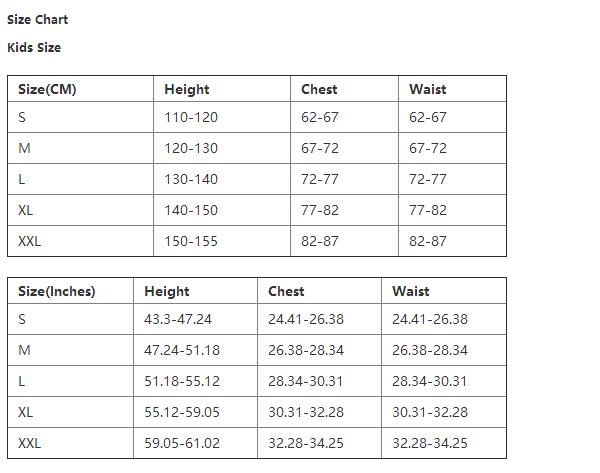Click the Chest header in CM table

tap(319, 89)
